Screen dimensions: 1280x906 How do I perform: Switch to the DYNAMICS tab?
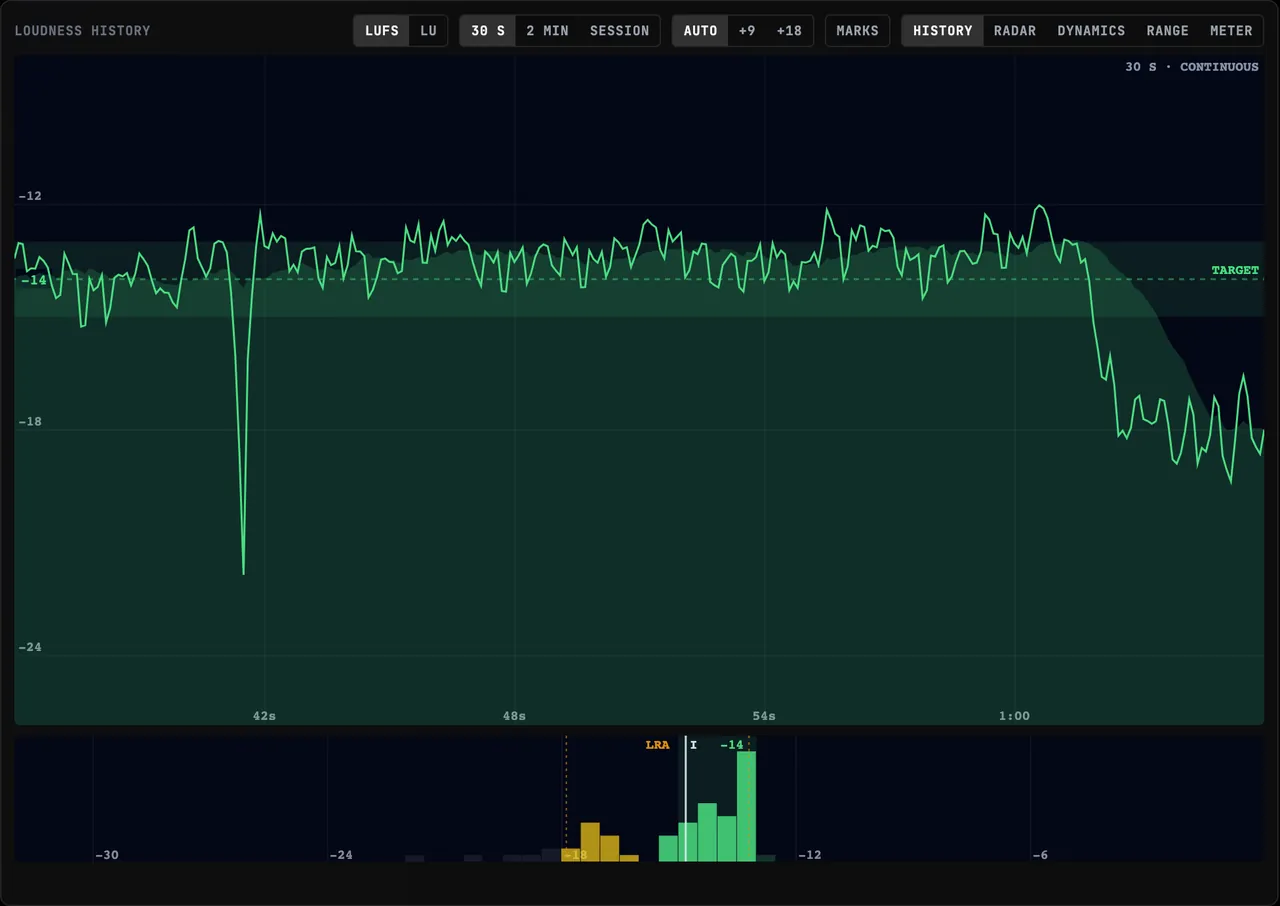[x=1091, y=31]
